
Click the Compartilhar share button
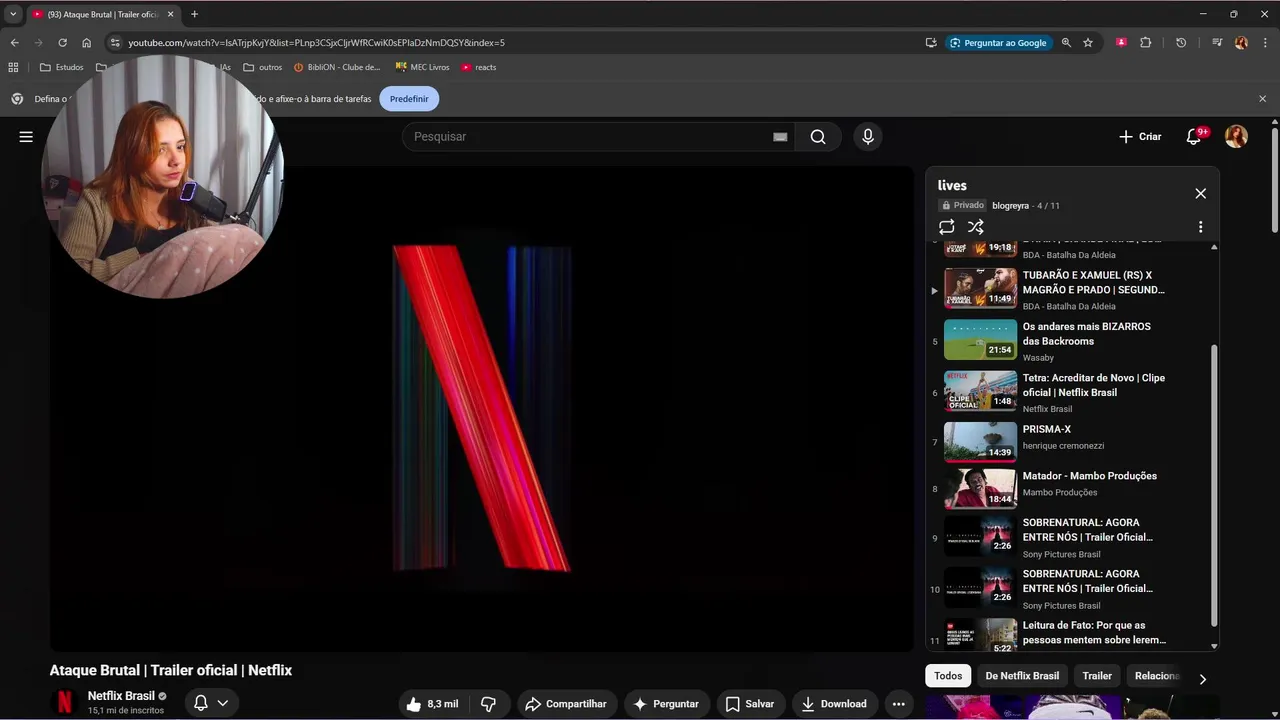click(x=566, y=704)
